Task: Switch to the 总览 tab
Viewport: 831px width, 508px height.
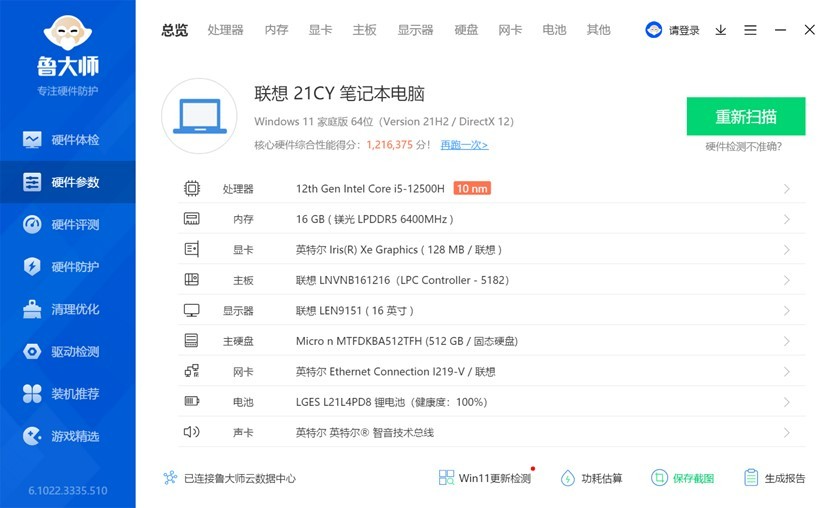Action: pyautogui.click(x=174, y=30)
